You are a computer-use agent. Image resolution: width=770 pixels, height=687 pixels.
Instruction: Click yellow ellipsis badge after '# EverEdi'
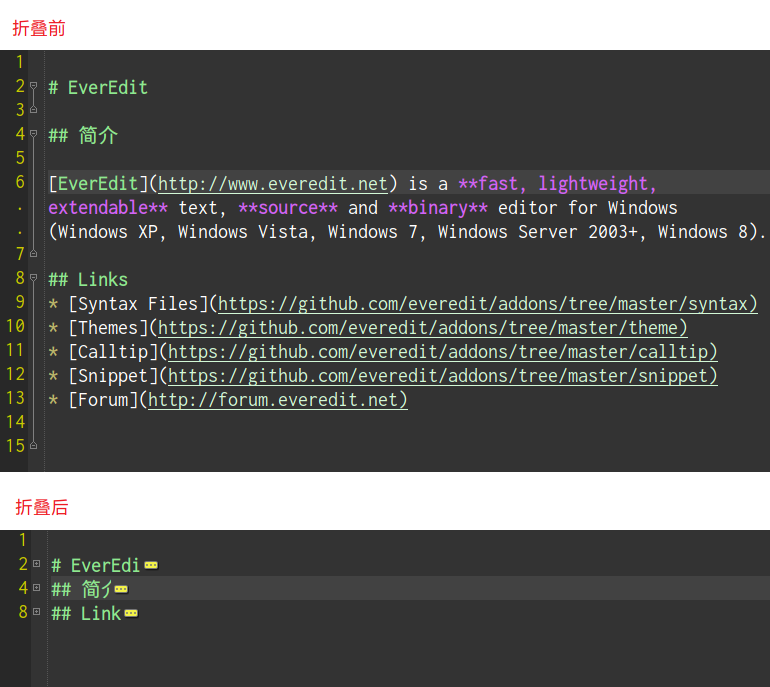pos(151,566)
